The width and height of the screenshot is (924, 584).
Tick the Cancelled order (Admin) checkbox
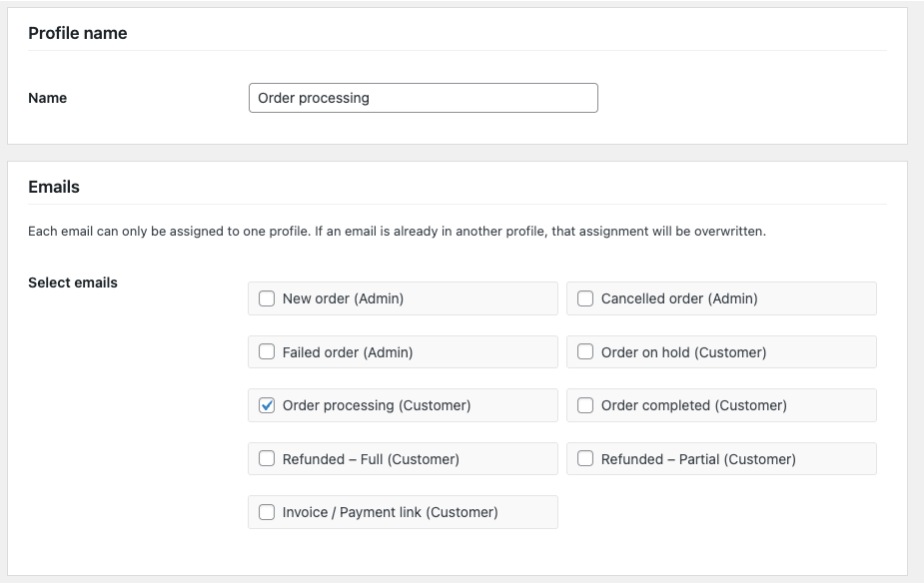point(585,298)
